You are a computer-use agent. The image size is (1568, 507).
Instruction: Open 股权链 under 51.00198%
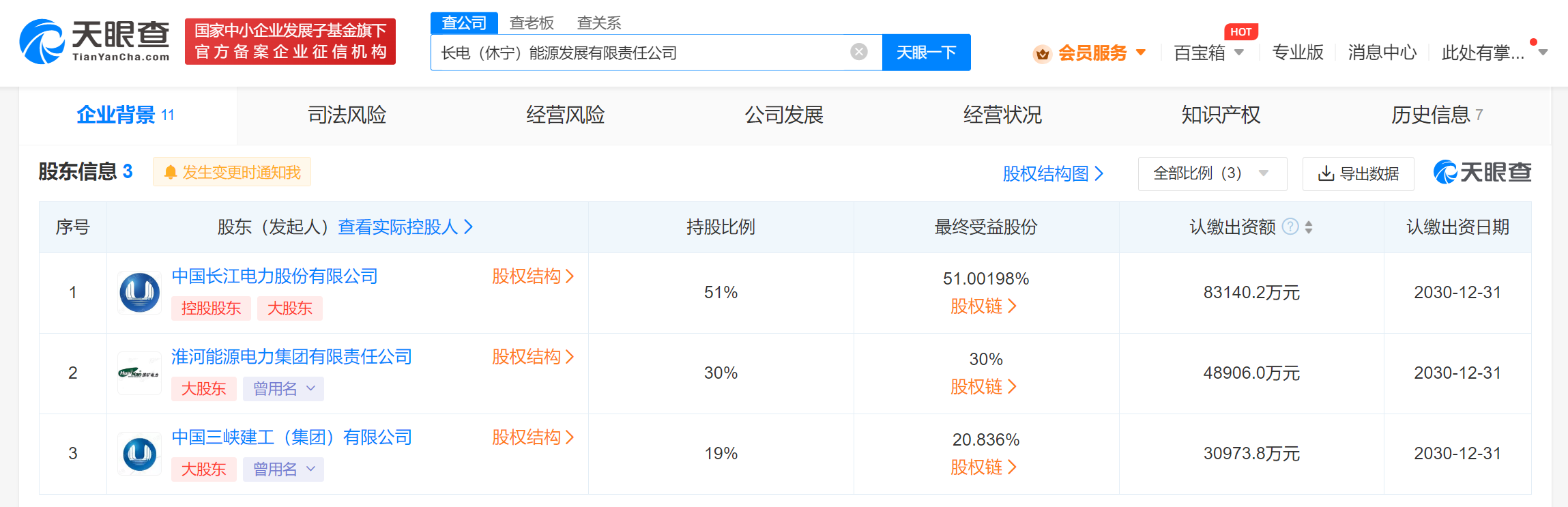(983, 306)
